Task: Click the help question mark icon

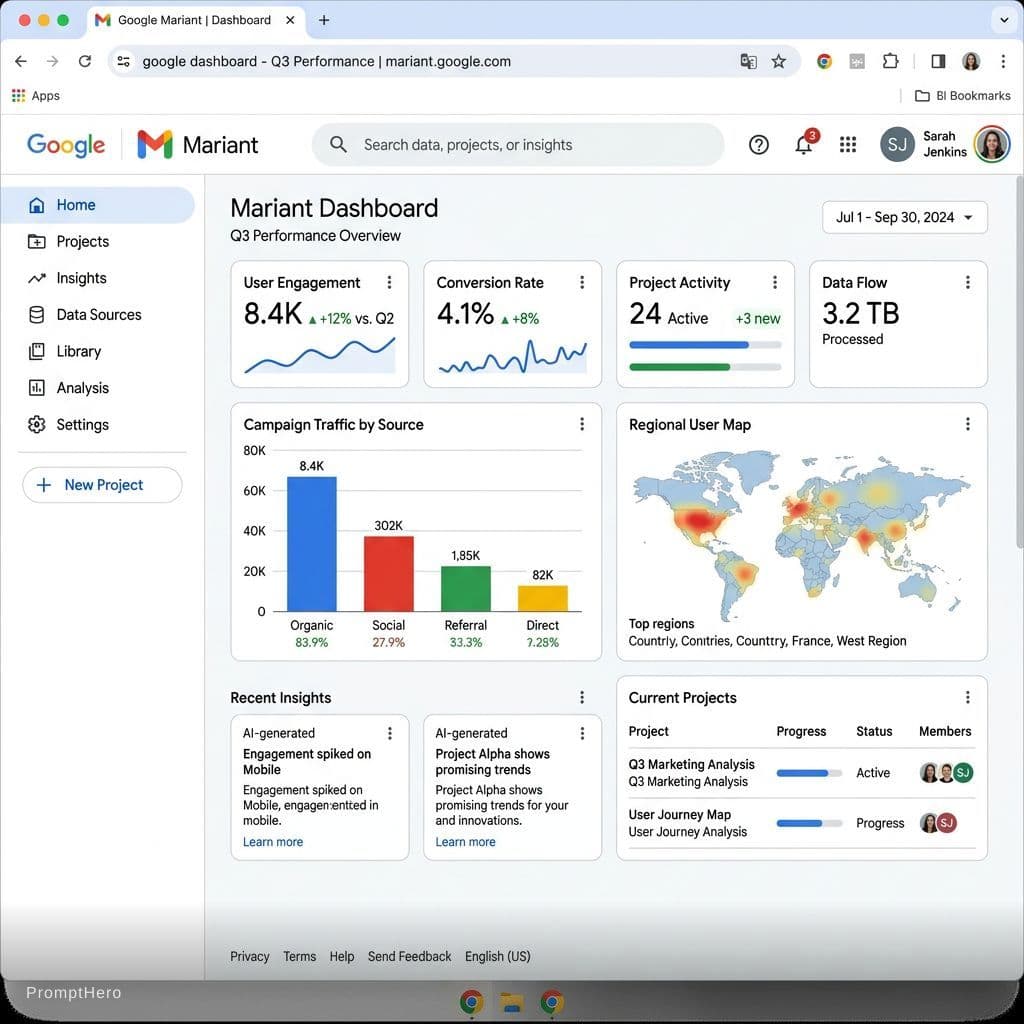Action: click(x=758, y=144)
